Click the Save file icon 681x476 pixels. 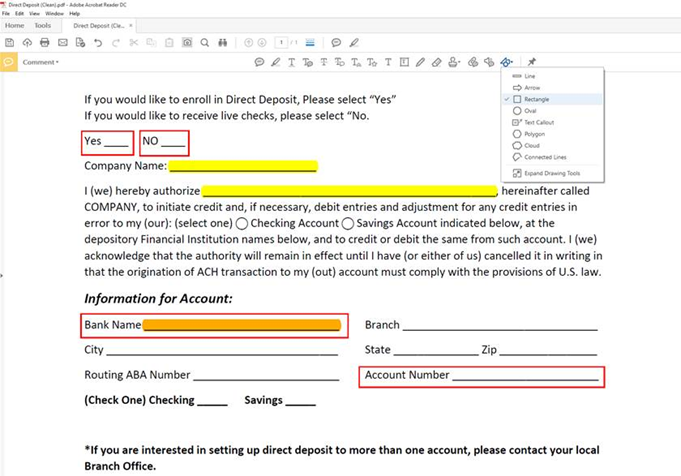10,43
